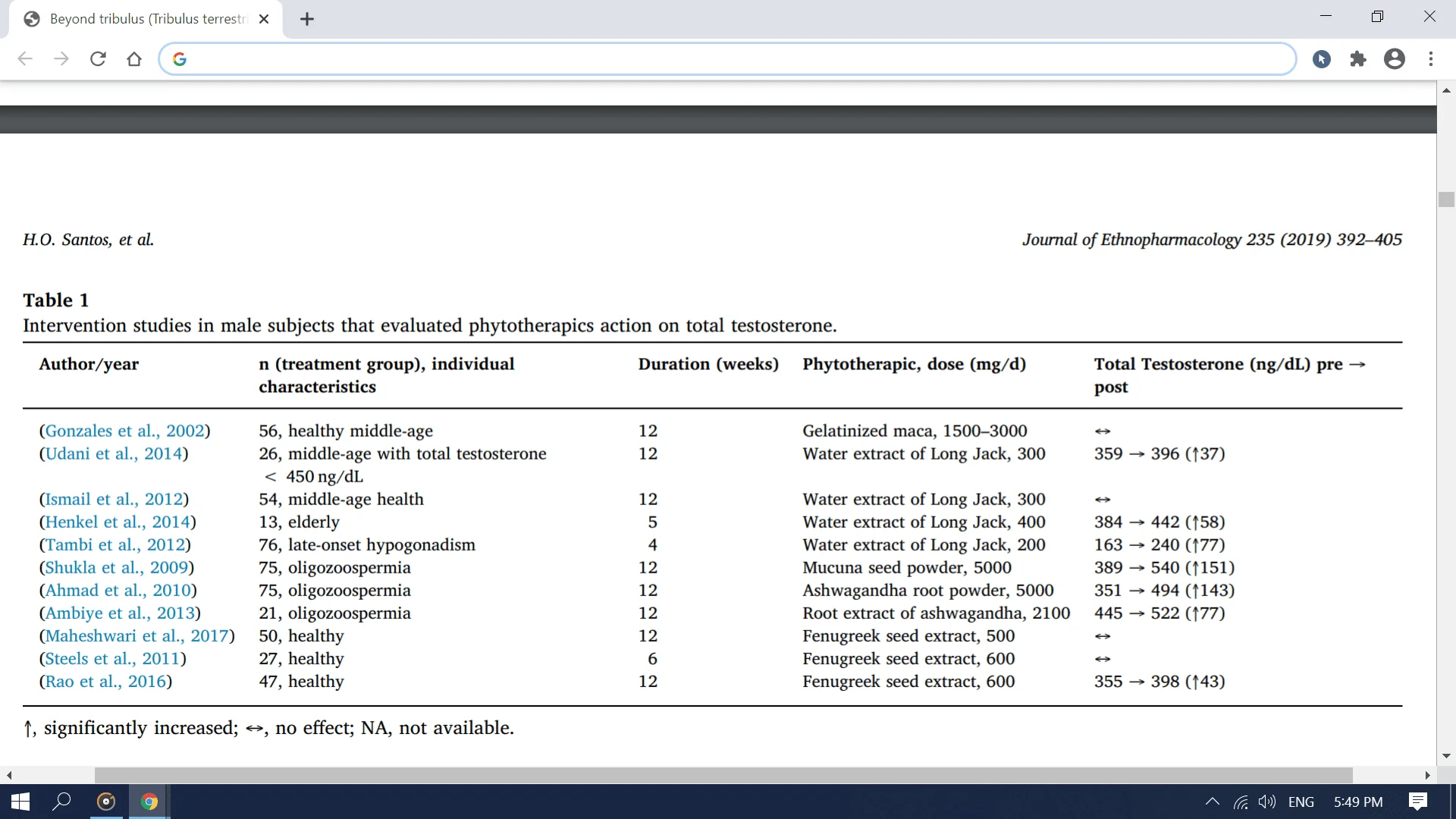Screen dimensions: 1456x819
Task: Select the Beyond tribulus tab
Action: (146, 19)
